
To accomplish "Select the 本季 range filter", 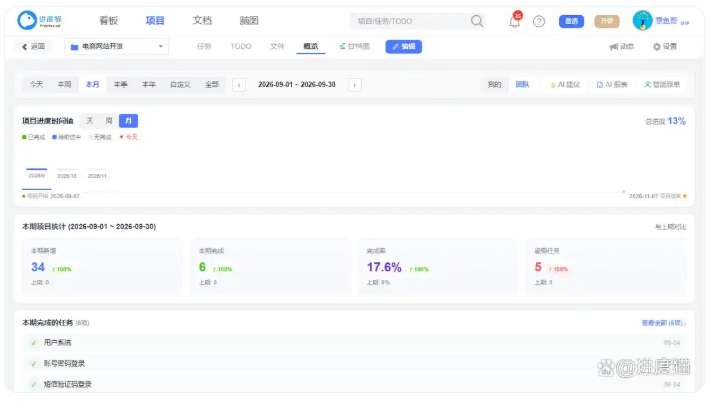I will tap(121, 84).
